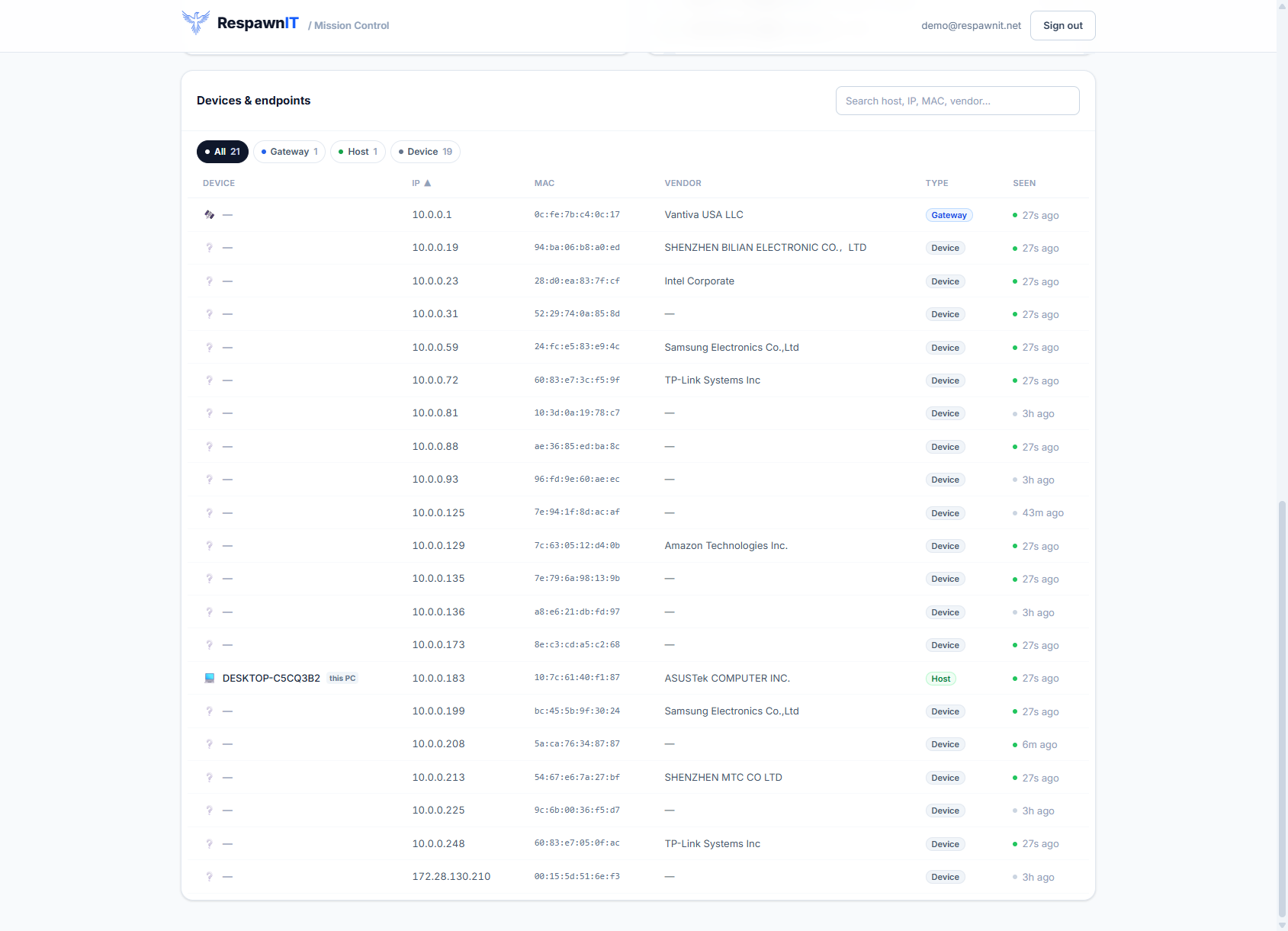Image resolution: width=1288 pixels, height=931 pixels.
Task: Click the Host type badge
Action: pyautogui.click(x=941, y=679)
